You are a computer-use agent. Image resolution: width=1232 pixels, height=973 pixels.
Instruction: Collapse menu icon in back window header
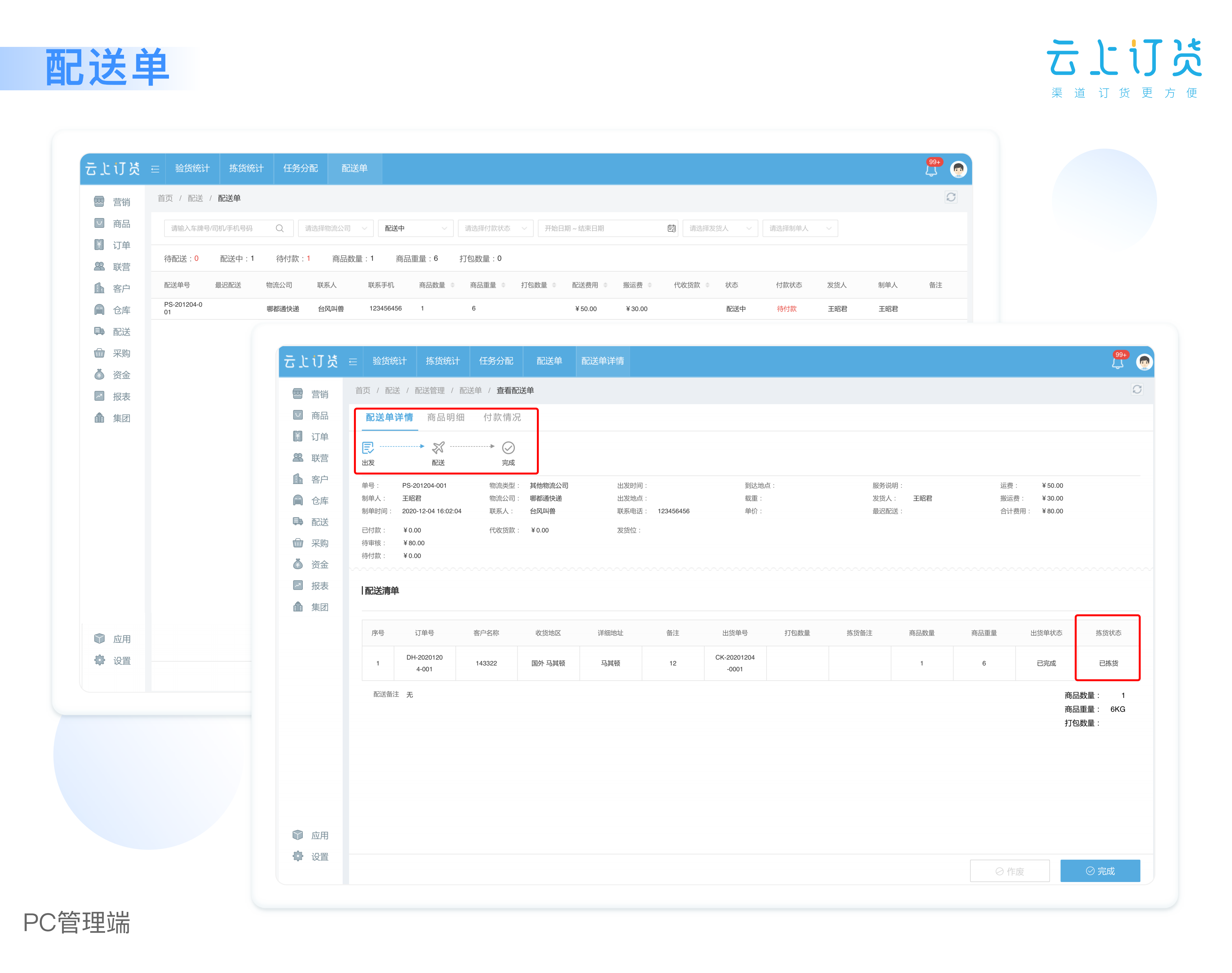pyautogui.click(x=155, y=169)
